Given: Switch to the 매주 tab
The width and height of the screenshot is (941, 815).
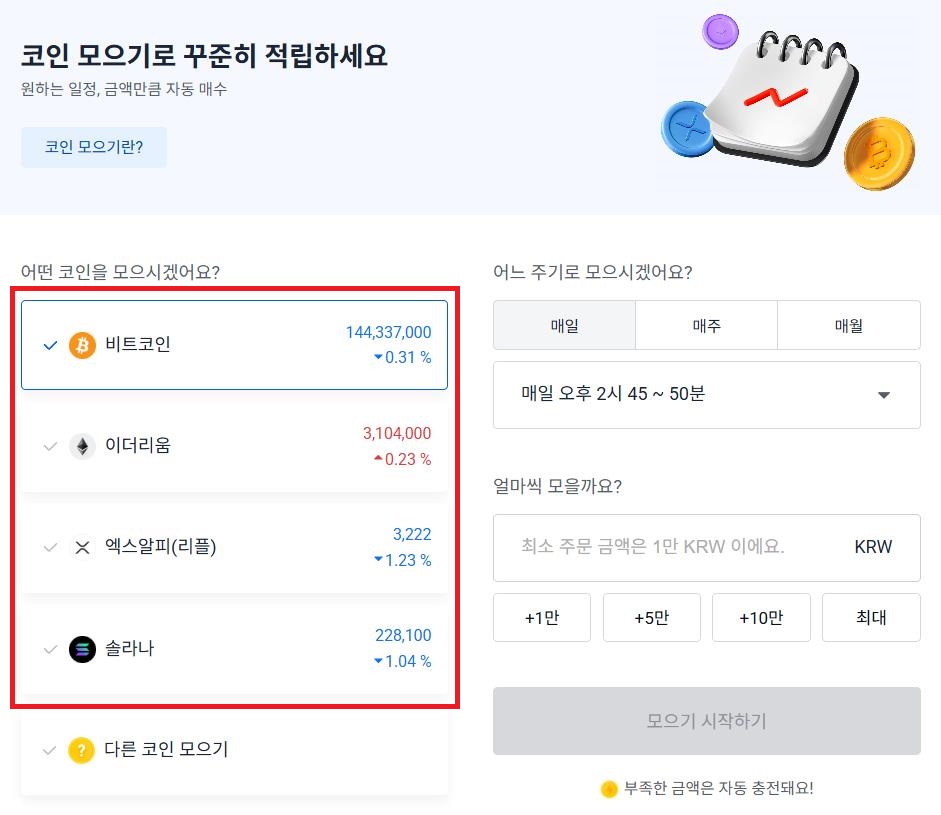Looking at the screenshot, I should [x=706, y=325].
